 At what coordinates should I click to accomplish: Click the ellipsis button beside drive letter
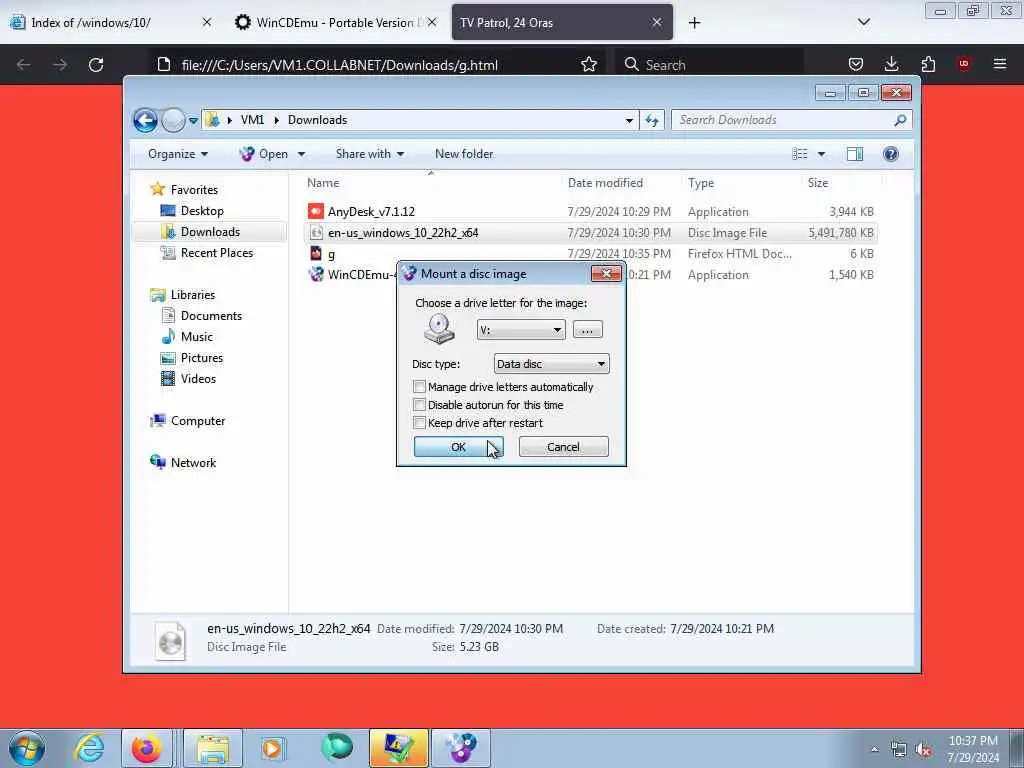click(587, 330)
